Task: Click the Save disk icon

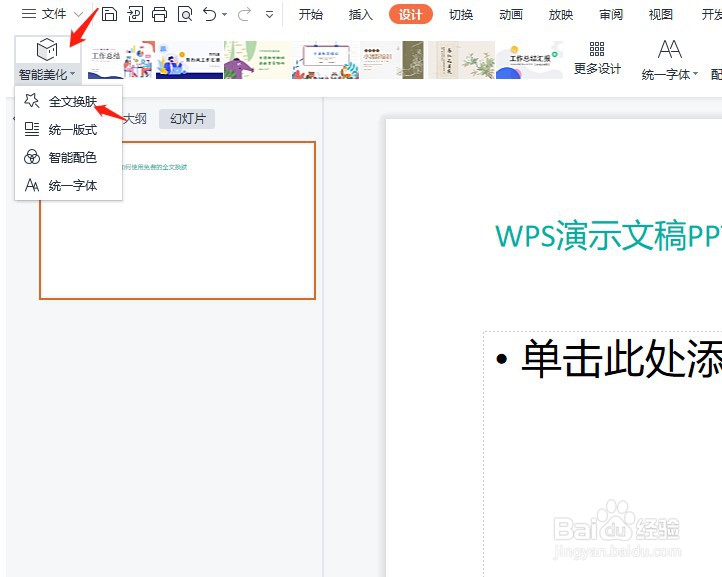Action: click(x=109, y=14)
